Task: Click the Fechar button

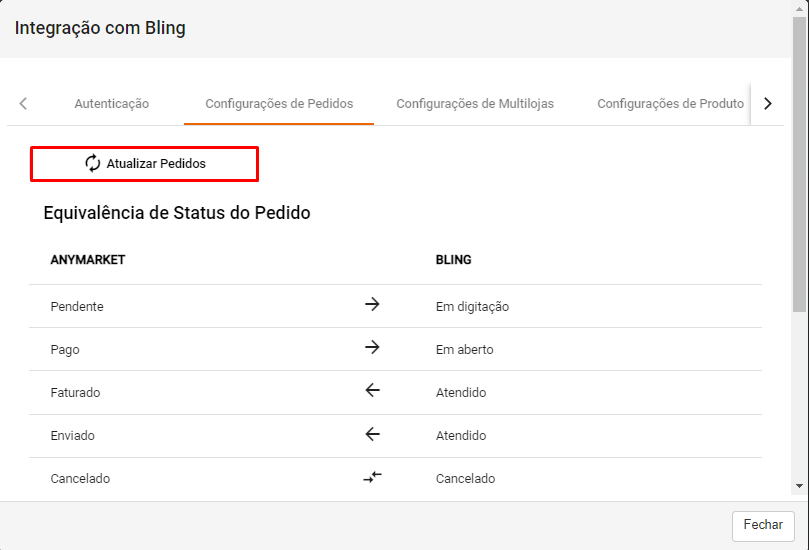Action: click(x=763, y=525)
